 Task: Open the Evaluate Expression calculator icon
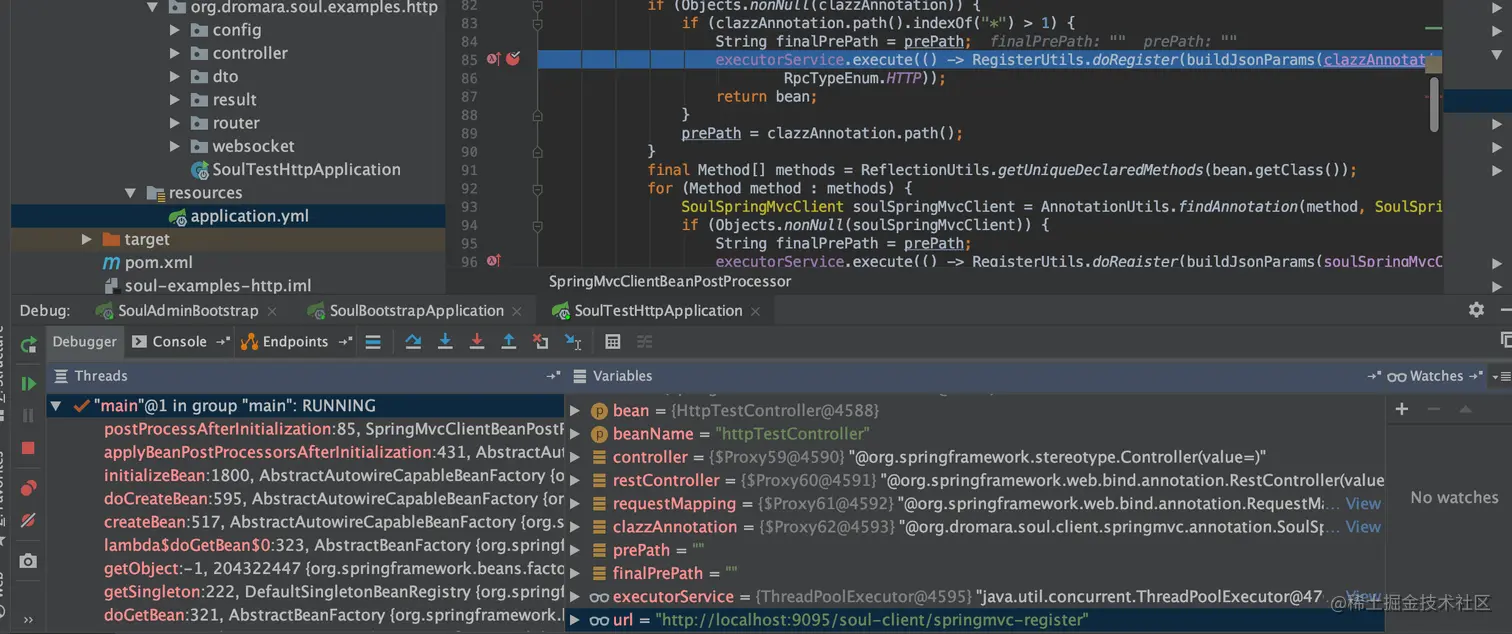point(613,342)
